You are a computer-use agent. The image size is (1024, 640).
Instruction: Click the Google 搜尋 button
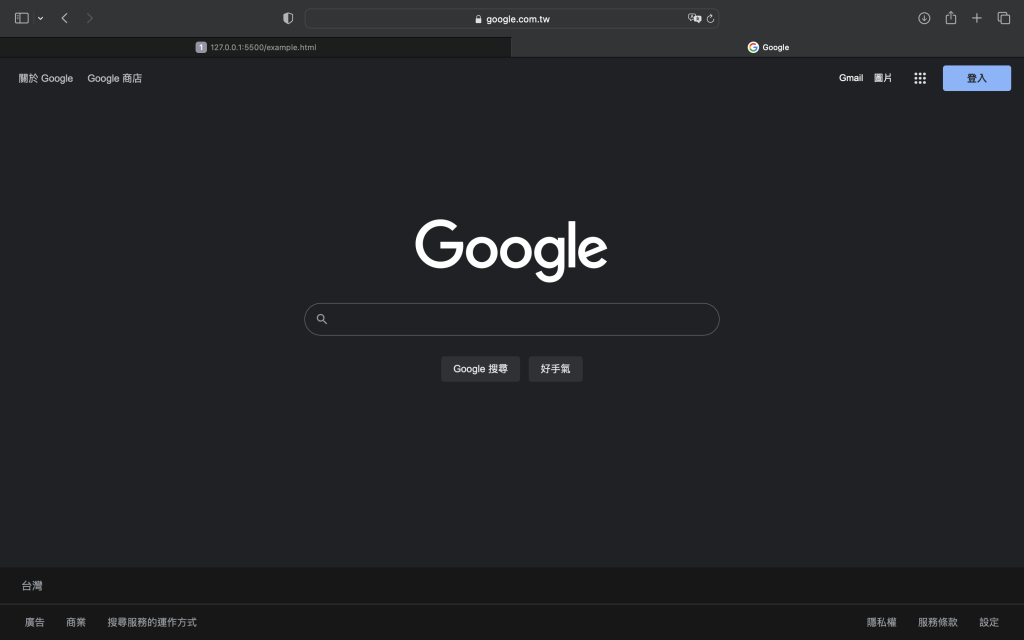click(480, 369)
